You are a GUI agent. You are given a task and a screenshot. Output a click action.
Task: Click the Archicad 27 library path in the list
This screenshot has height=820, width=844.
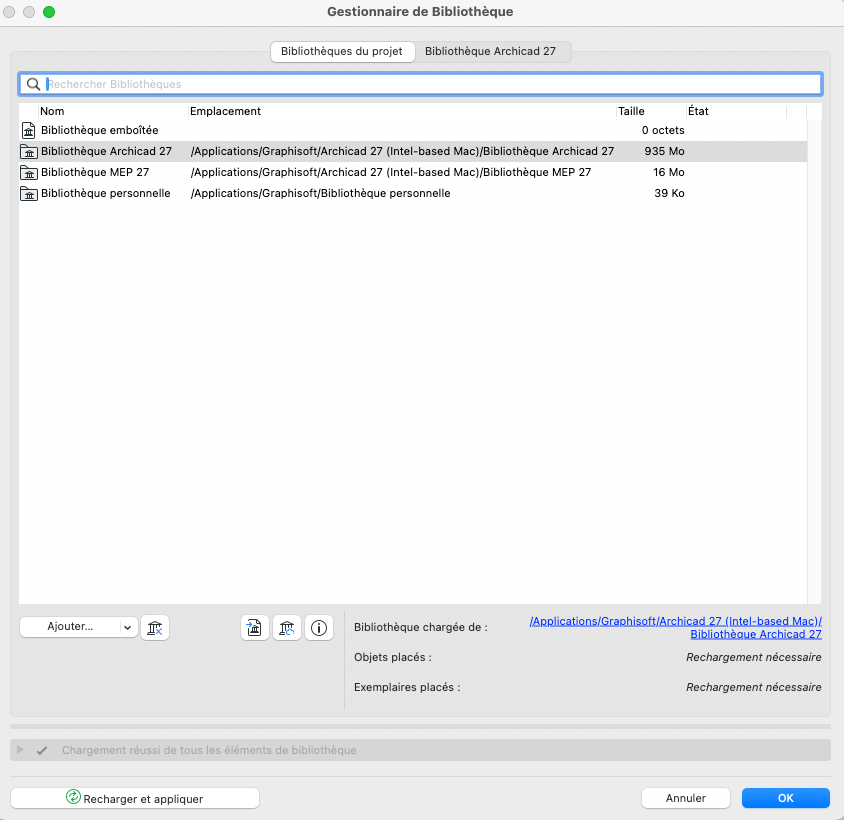pos(402,151)
